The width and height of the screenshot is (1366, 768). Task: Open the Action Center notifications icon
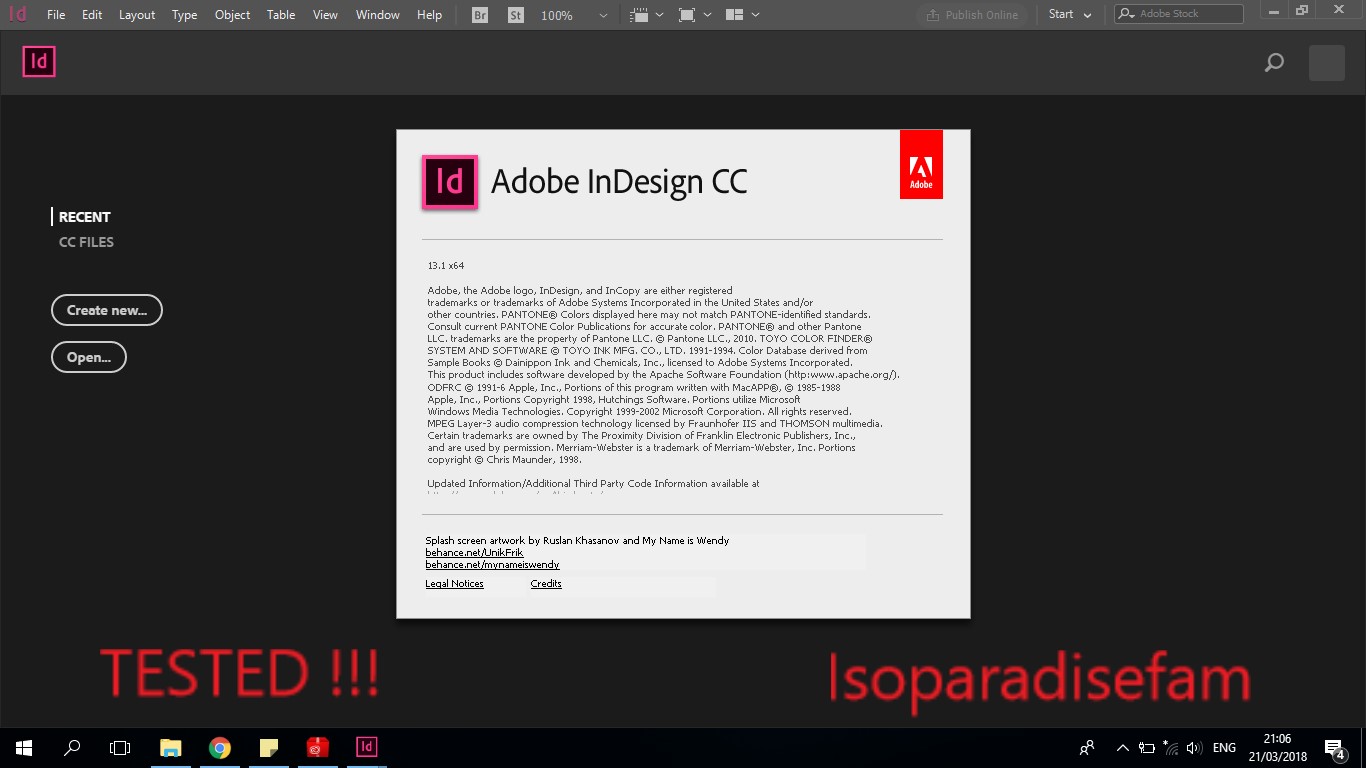[x=1334, y=748]
